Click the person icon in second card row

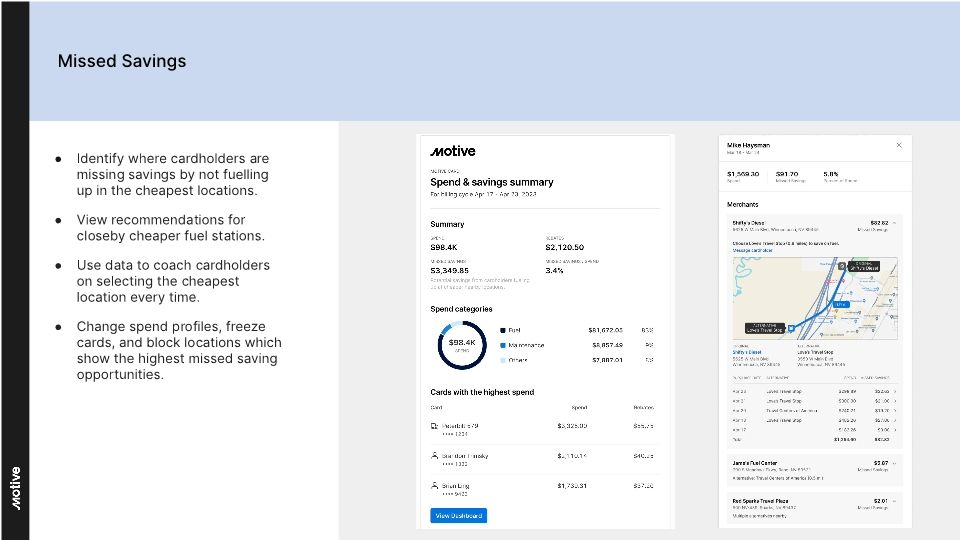tap(434, 456)
